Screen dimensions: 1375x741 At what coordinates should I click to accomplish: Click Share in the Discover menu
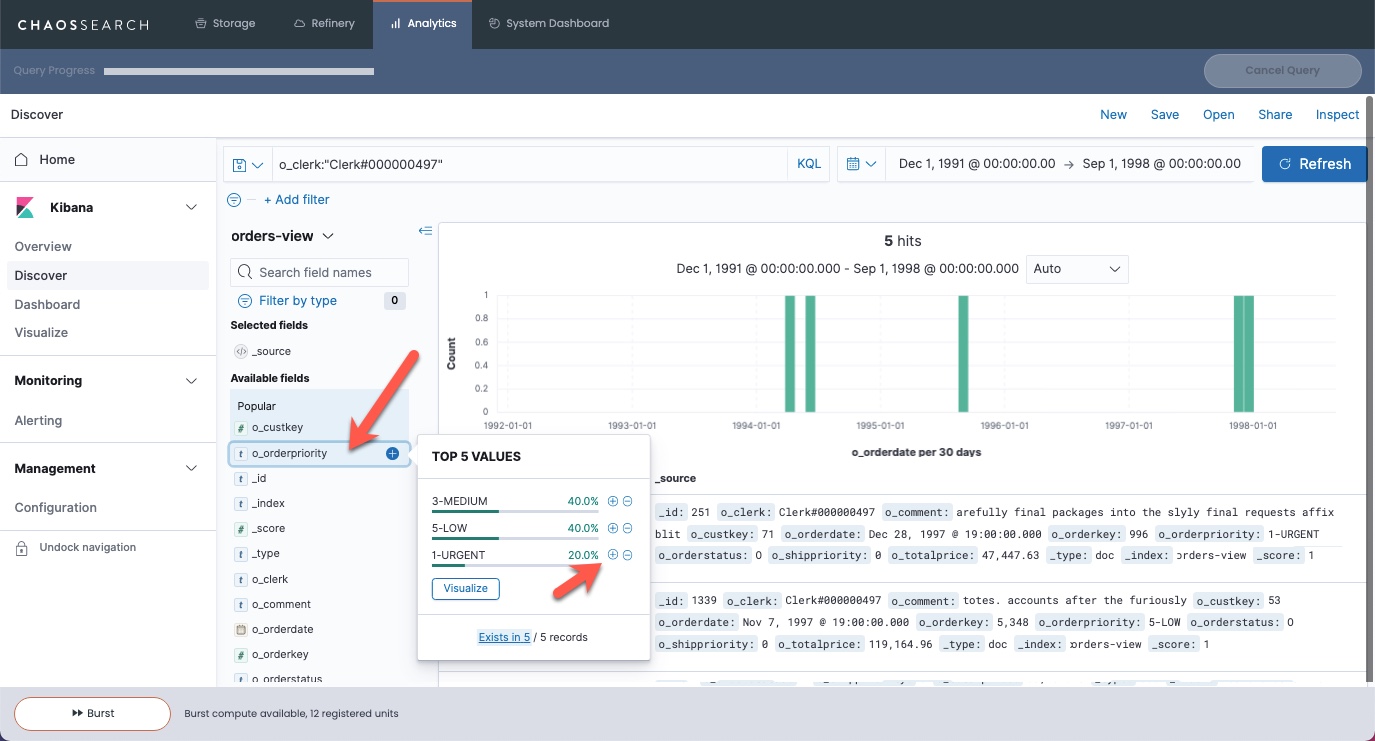pyautogui.click(x=1275, y=115)
